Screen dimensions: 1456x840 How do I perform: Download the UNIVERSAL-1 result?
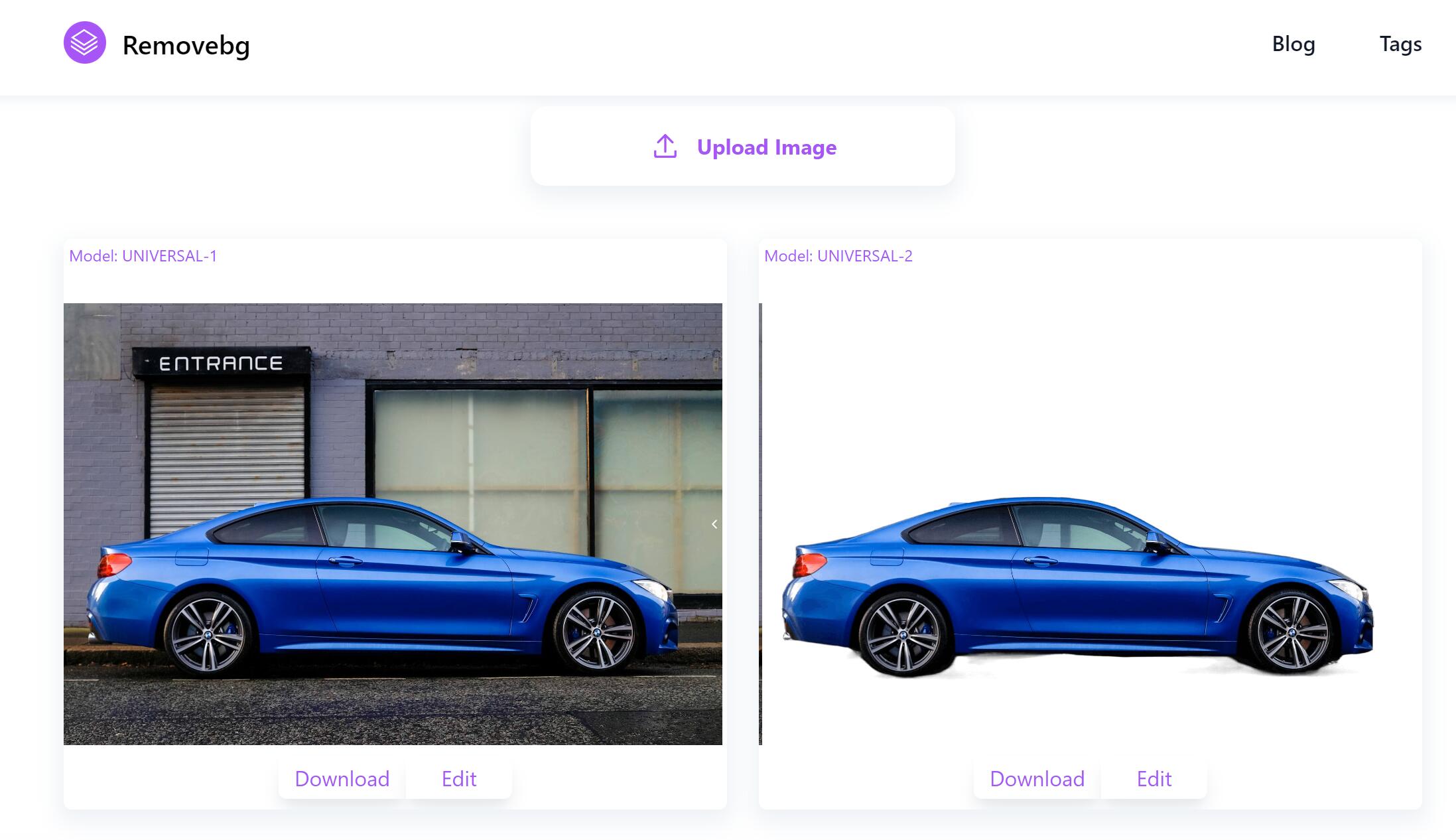tap(342, 778)
